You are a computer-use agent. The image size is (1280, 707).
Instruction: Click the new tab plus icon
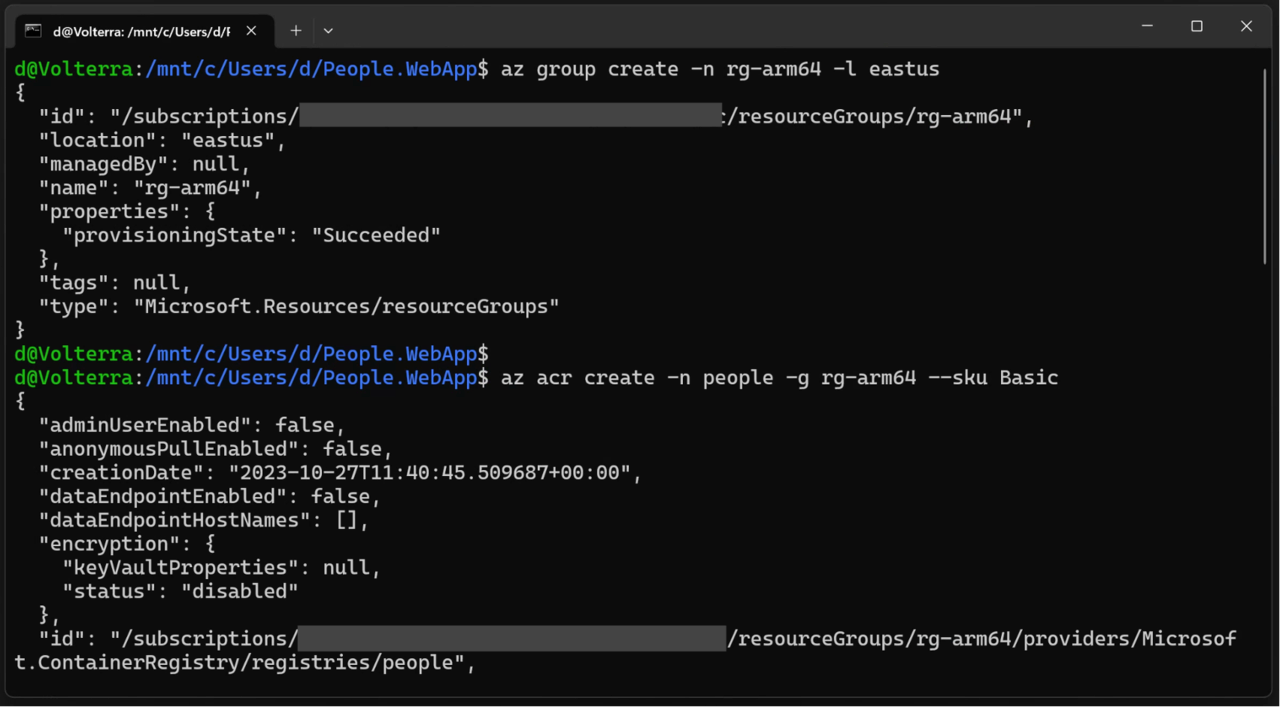coord(296,30)
